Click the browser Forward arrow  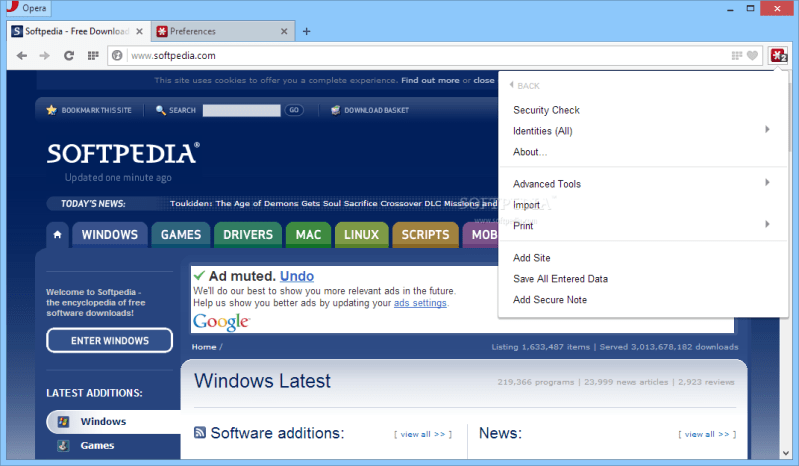pyautogui.click(x=44, y=56)
